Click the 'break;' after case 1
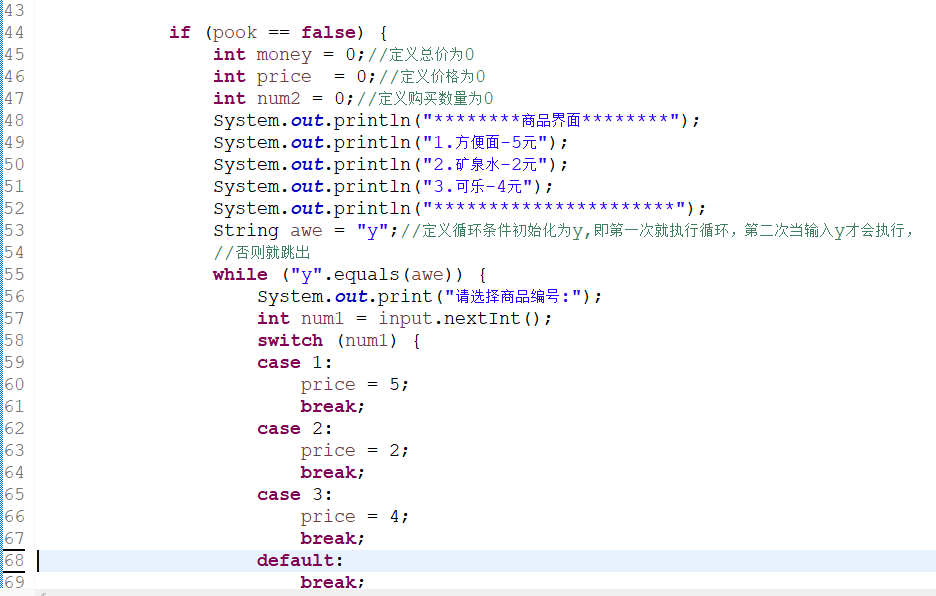The width and height of the screenshot is (936, 596). point(332,407)
